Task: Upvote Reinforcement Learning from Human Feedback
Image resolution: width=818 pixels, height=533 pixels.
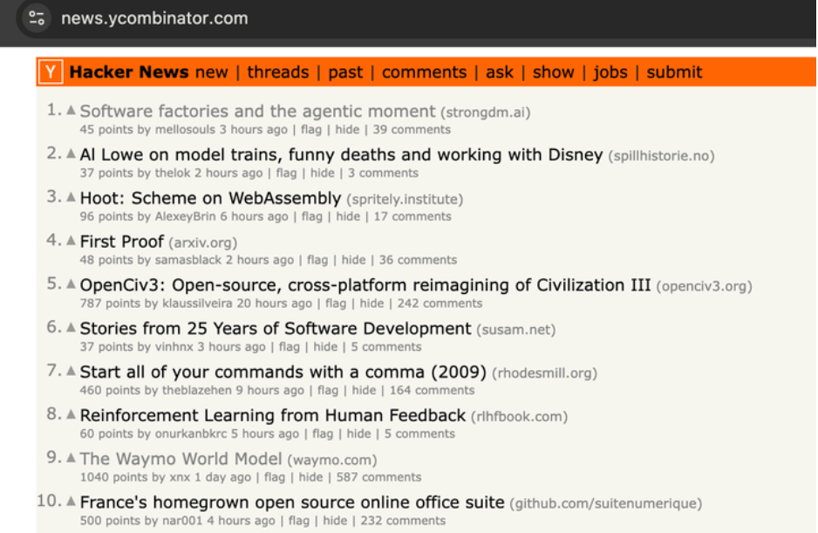Action: coord(71,415)
